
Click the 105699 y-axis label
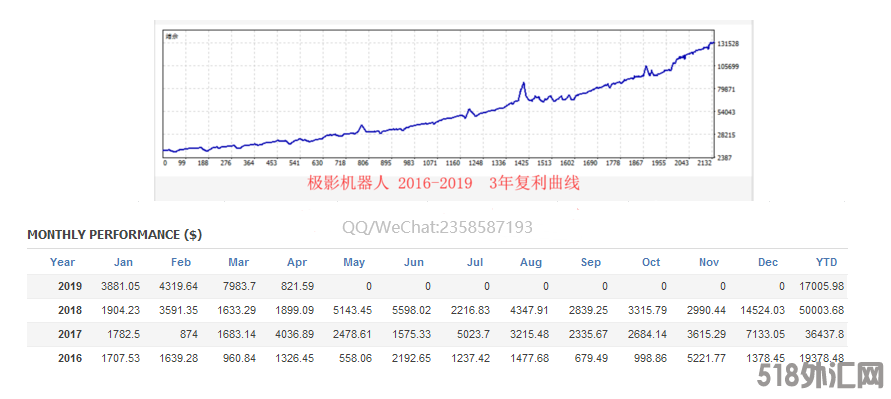tap(728, 66)
